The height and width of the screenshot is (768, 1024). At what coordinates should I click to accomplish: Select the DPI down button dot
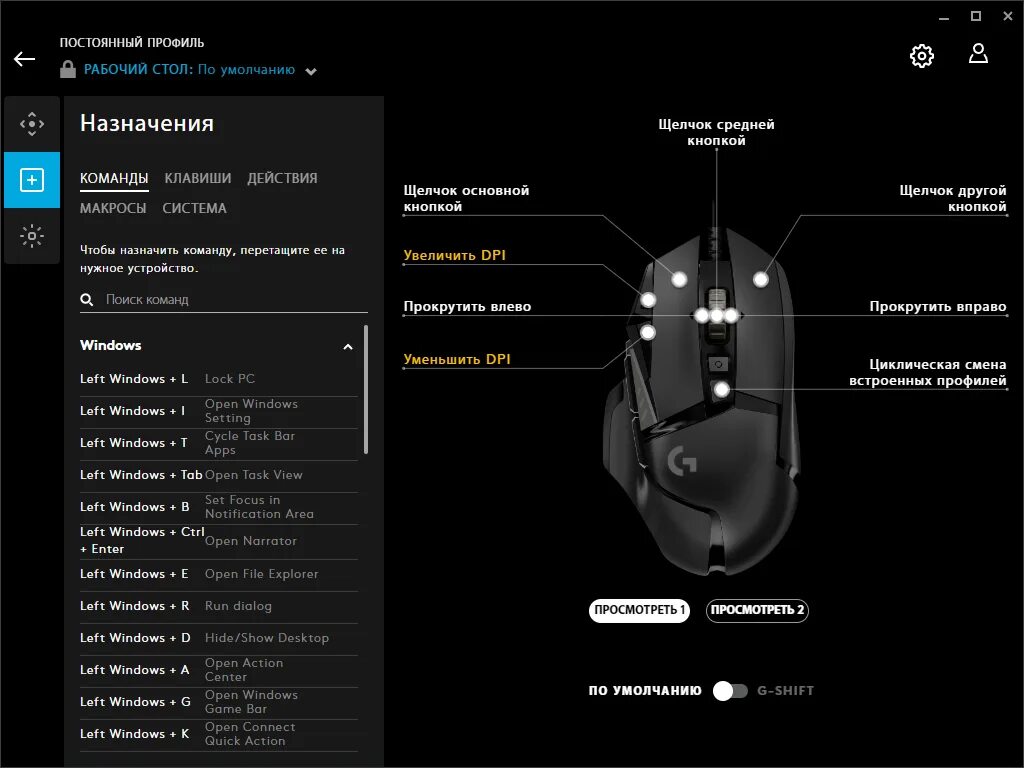(648, 332)
